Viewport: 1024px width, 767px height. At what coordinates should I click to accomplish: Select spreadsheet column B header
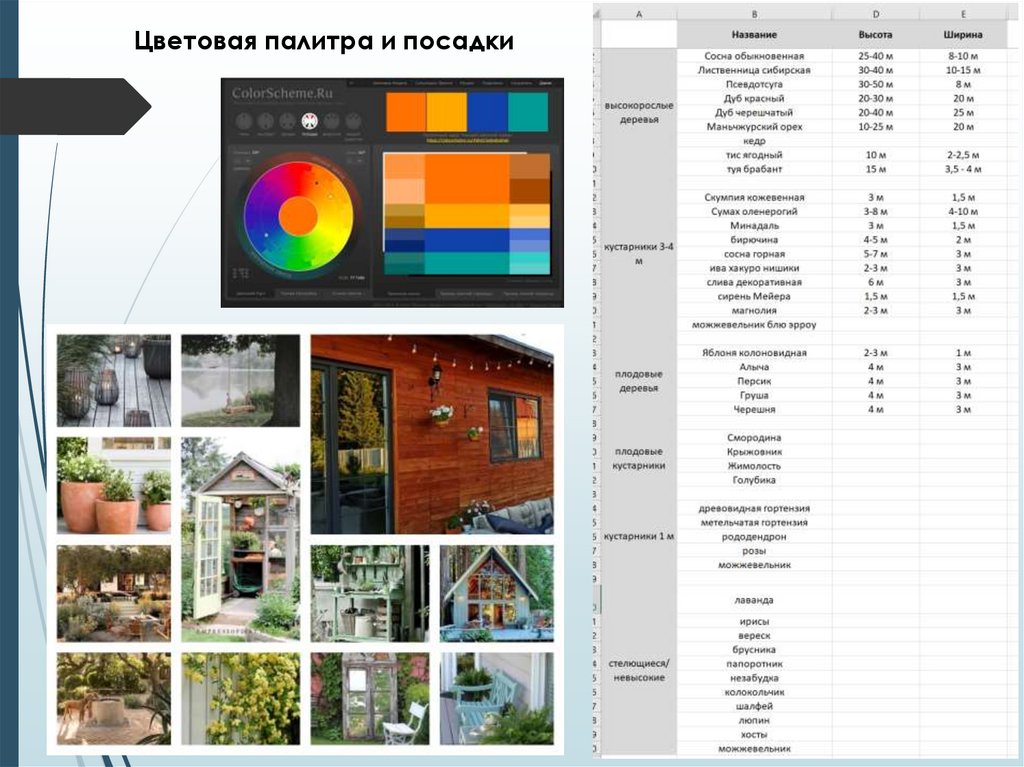point(754,14)
